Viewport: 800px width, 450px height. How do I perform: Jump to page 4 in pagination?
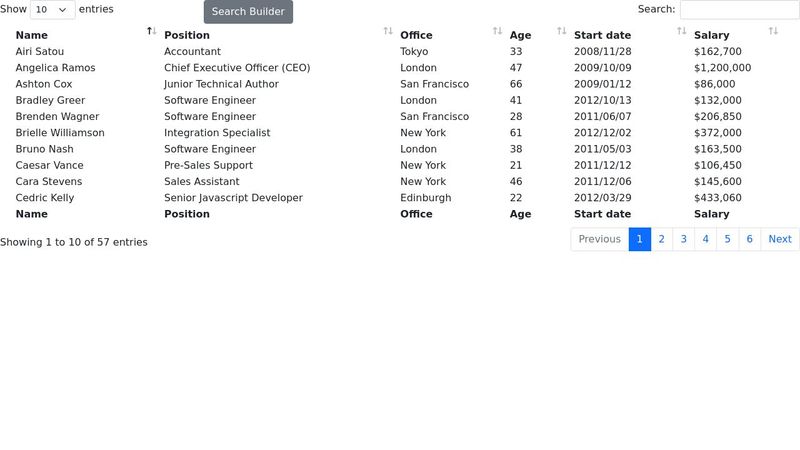click(705, 239)
